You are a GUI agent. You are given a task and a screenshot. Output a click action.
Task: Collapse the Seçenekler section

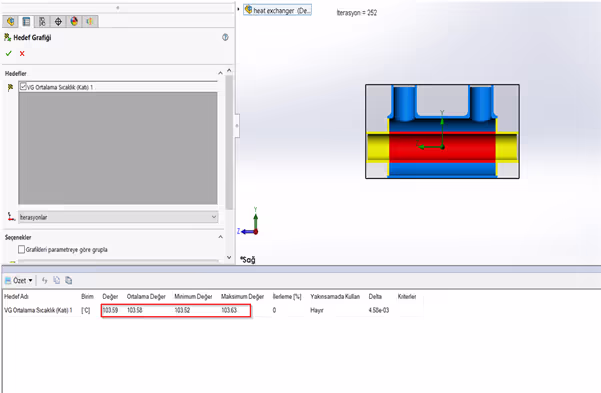tap(220, 237)
